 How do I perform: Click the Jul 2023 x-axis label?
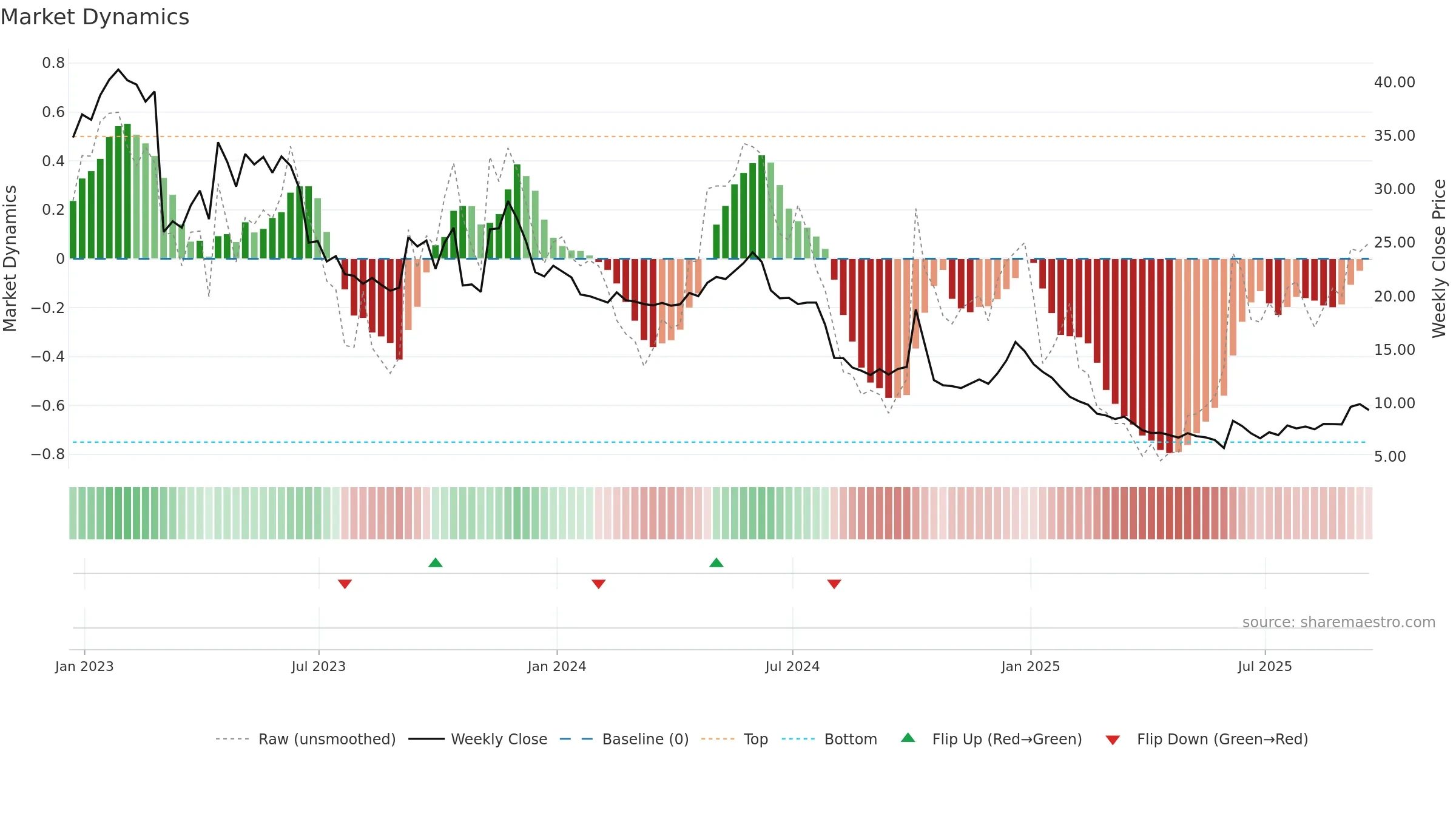pyautogui.click(x=318, y=666)
